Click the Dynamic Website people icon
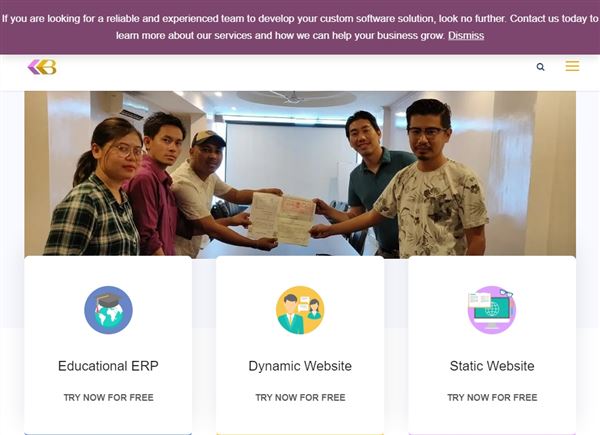This screenshot has width=600, height=435. point(300,310)
